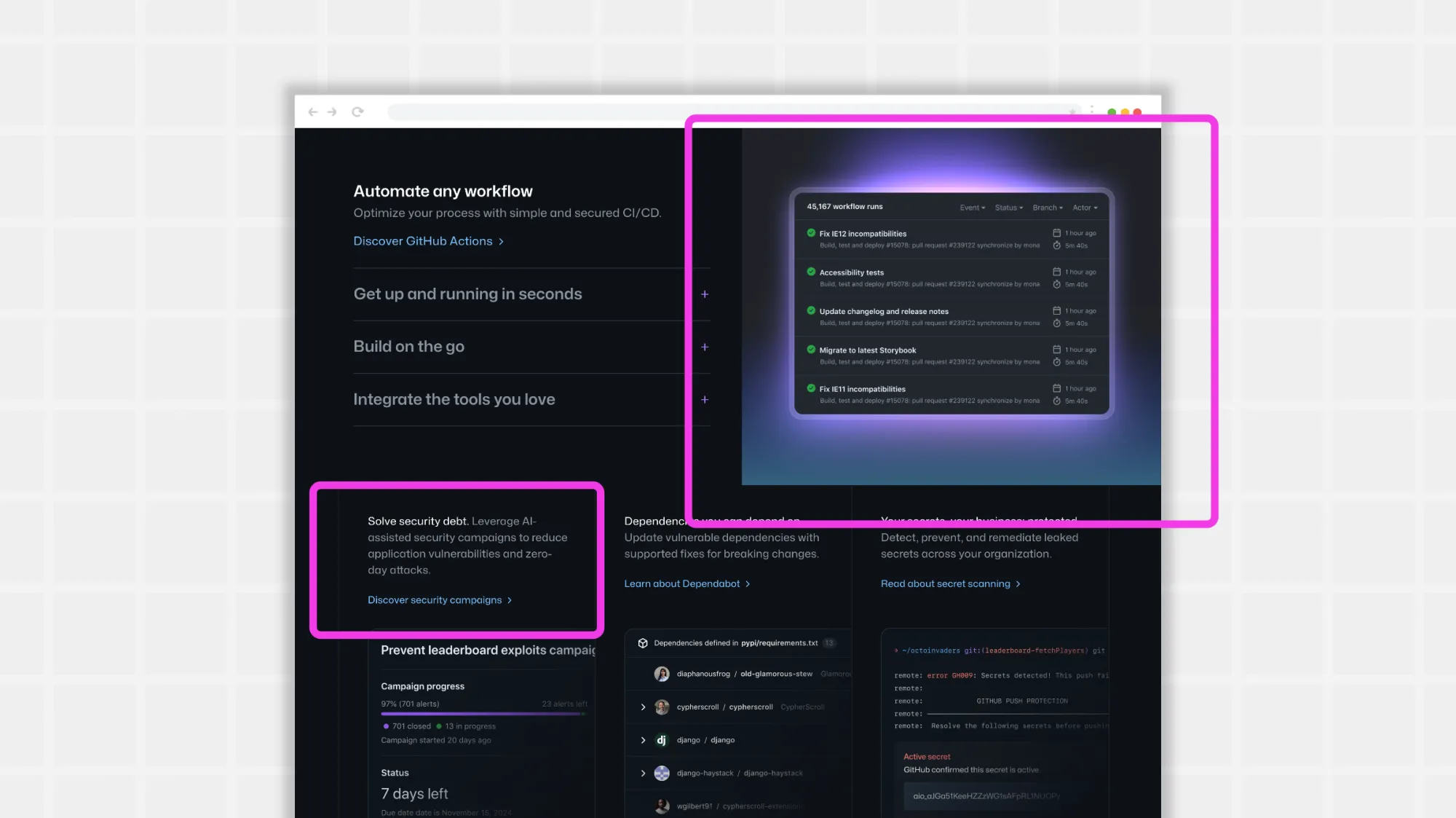1456x818 pixels.
Task: Click the 7 days left status text
Action: point(414,794)
